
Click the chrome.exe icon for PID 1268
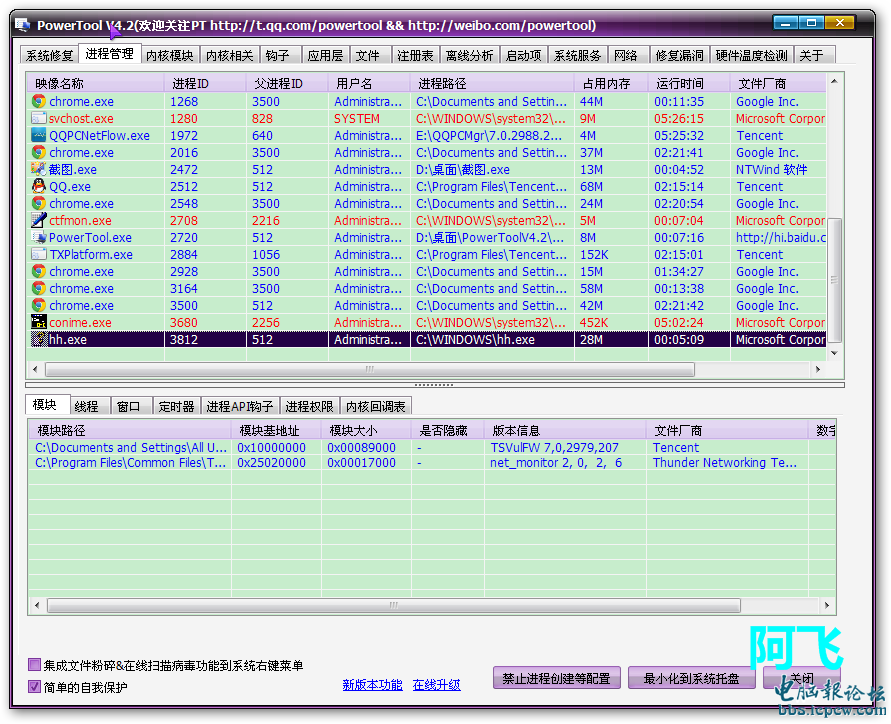(x=39, y=102)
